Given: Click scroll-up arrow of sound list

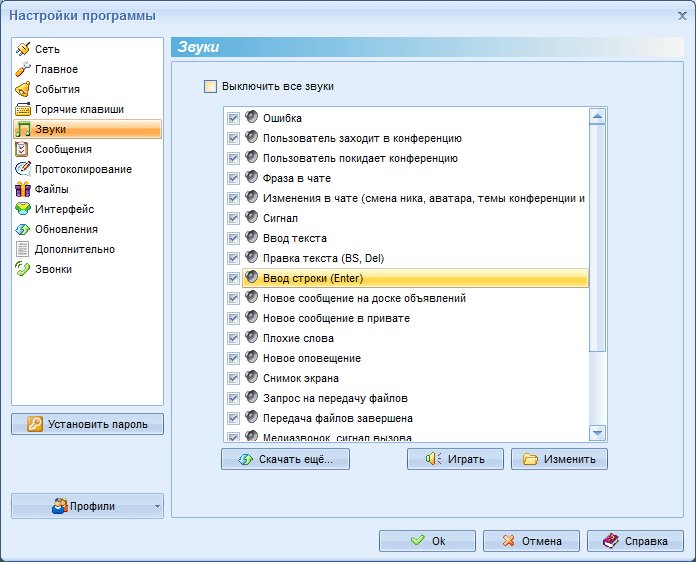Looking at the screenshot, I should pyautogui.click(x=598, y=116).
